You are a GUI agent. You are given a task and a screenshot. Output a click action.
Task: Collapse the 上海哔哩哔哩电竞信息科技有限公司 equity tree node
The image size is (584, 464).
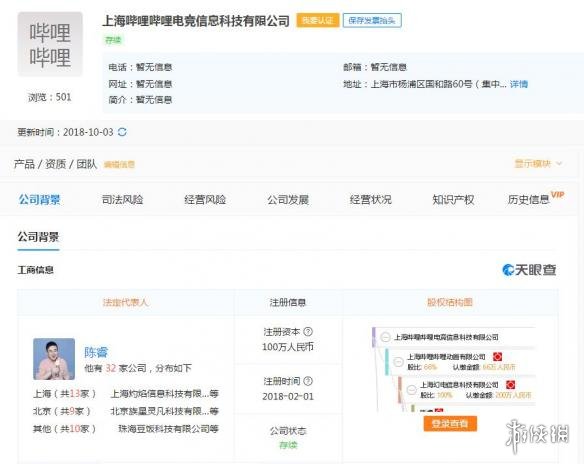(385, 337)
